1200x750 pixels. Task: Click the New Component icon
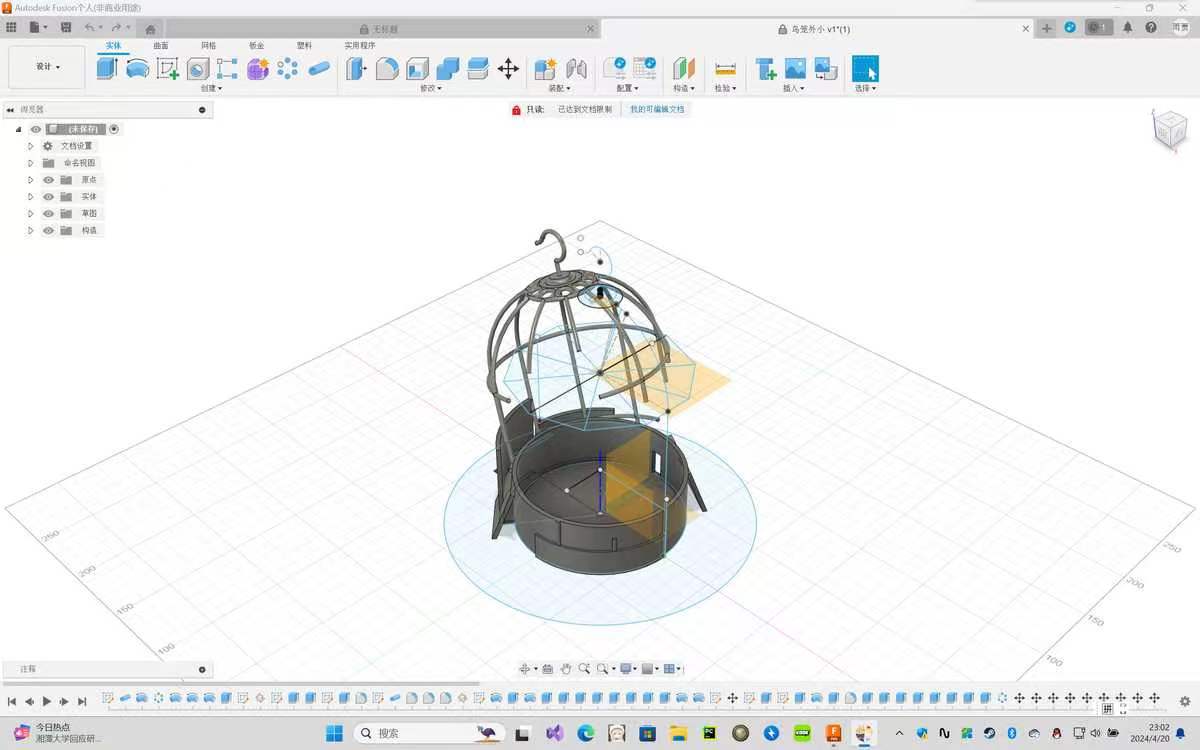[x=546, y=68]
